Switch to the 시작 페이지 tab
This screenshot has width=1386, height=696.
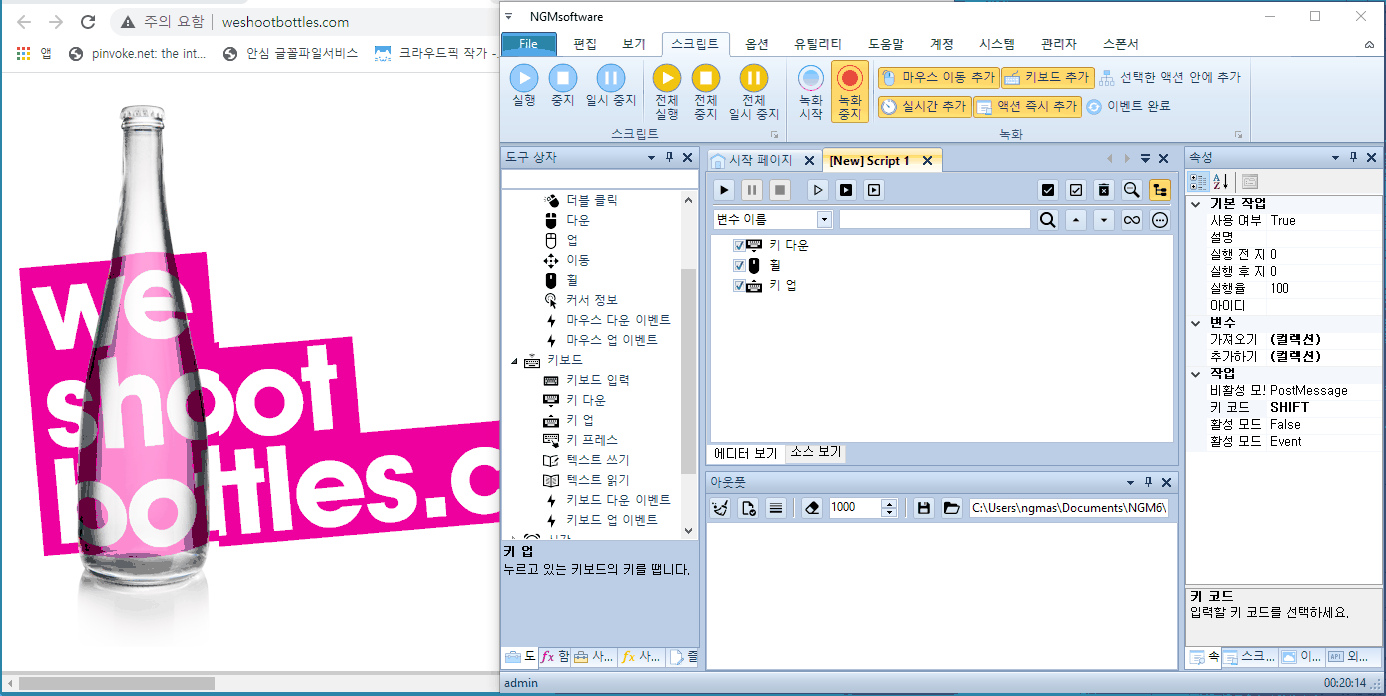[x=763, y=160]
